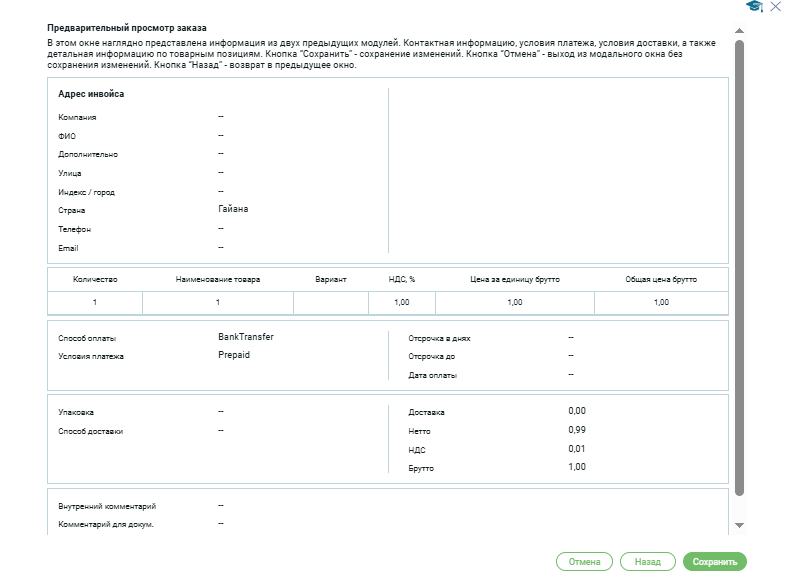
Task: Click the BankTransfer payment method value
Action: (245, 337)
